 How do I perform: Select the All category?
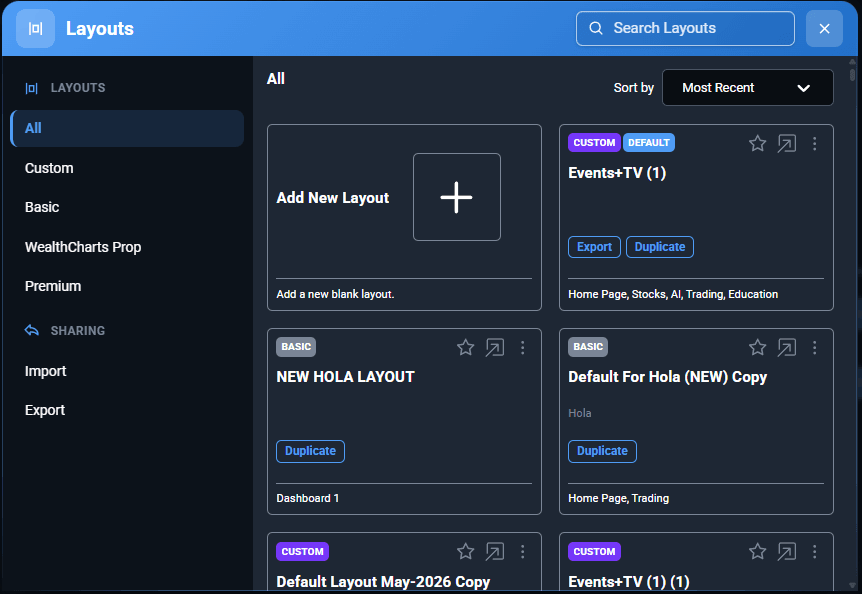click(127, 128)
